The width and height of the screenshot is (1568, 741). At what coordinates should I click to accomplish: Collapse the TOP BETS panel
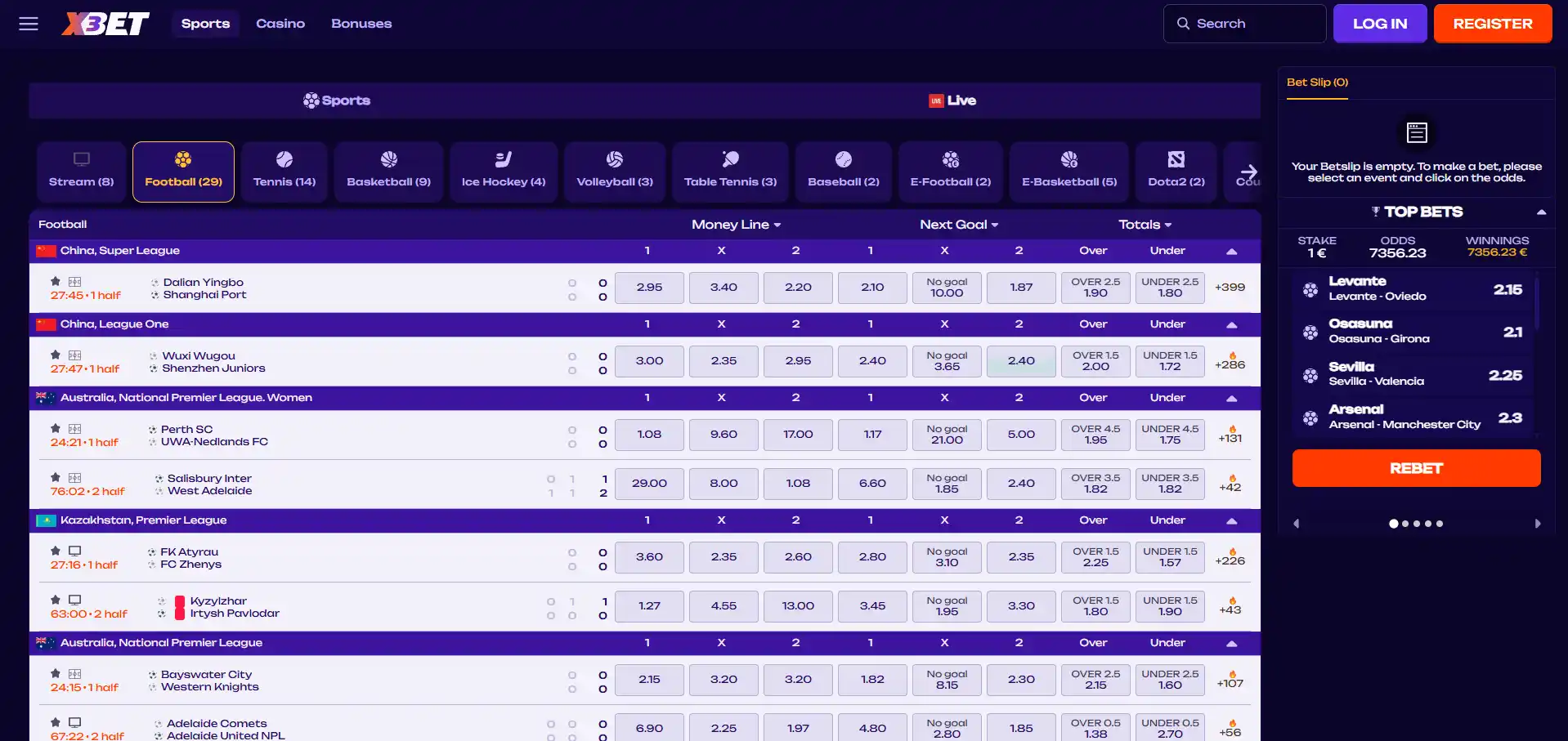[1541, 212]
